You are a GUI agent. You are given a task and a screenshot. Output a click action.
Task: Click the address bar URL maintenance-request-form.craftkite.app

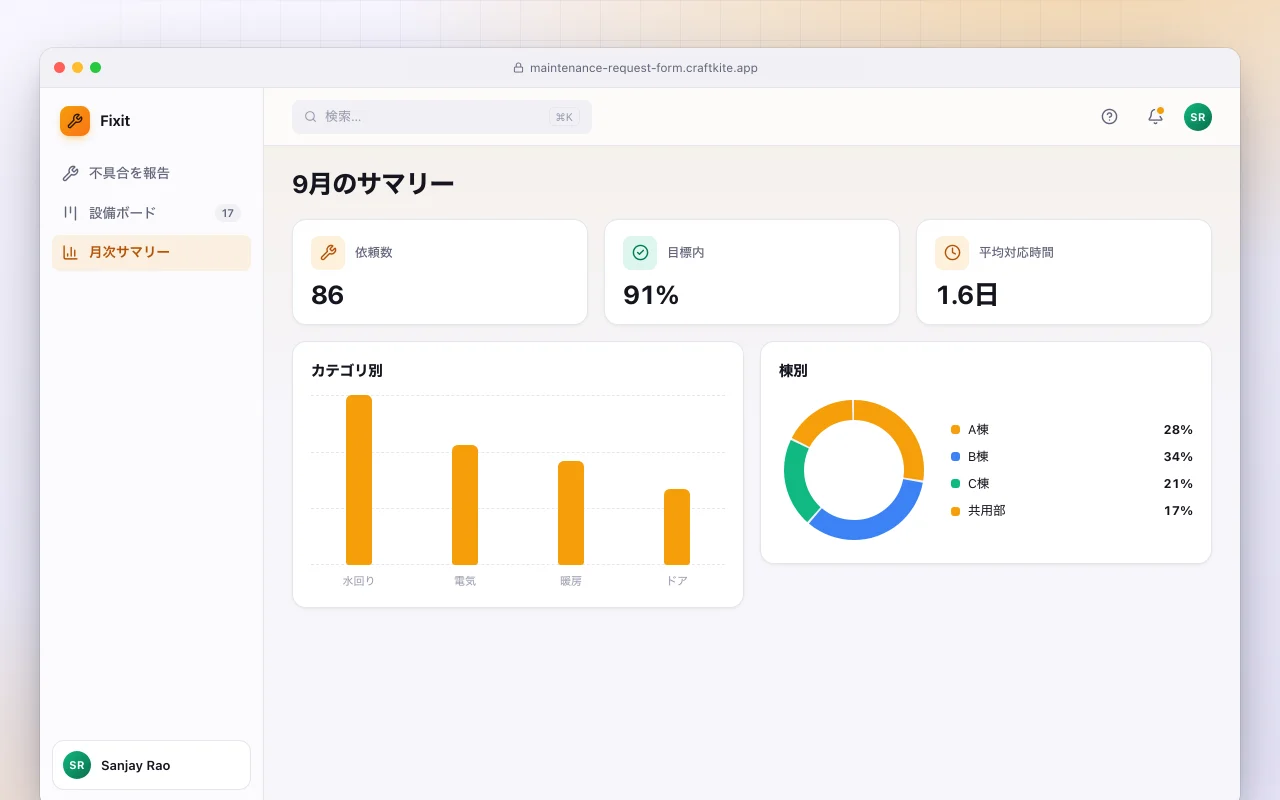click(x=643, y=68)
